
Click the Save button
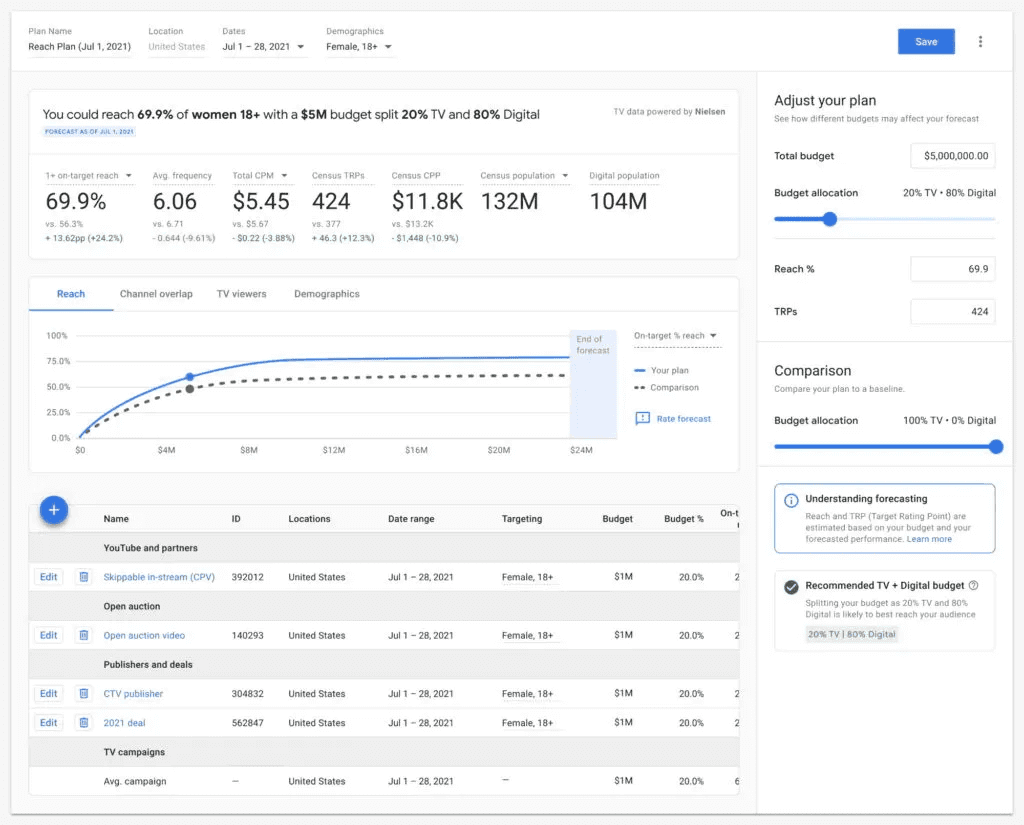(926, 41)
